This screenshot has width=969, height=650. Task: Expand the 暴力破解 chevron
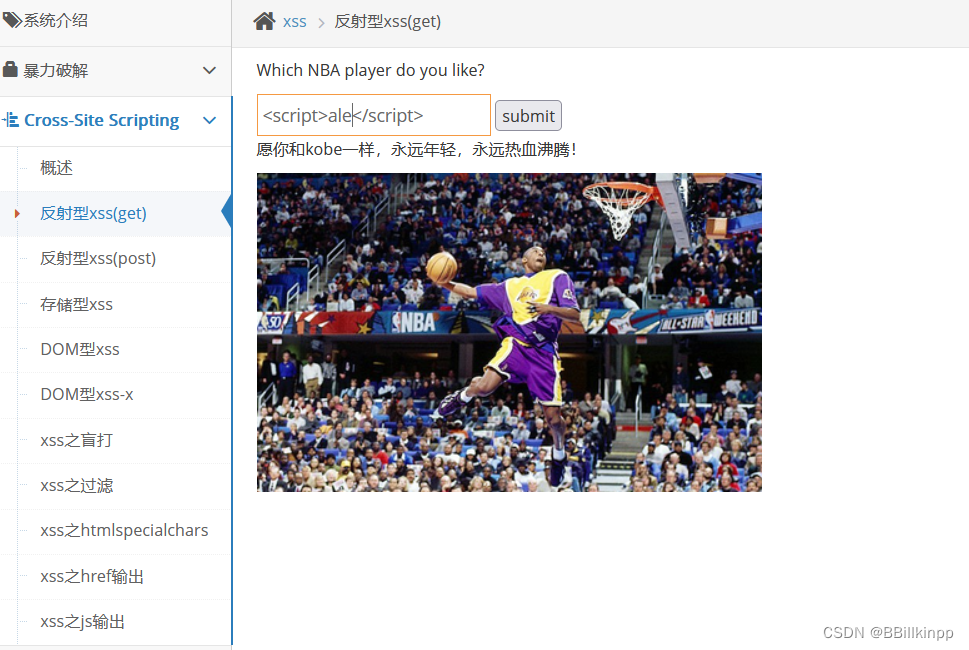tap(209, 70)
